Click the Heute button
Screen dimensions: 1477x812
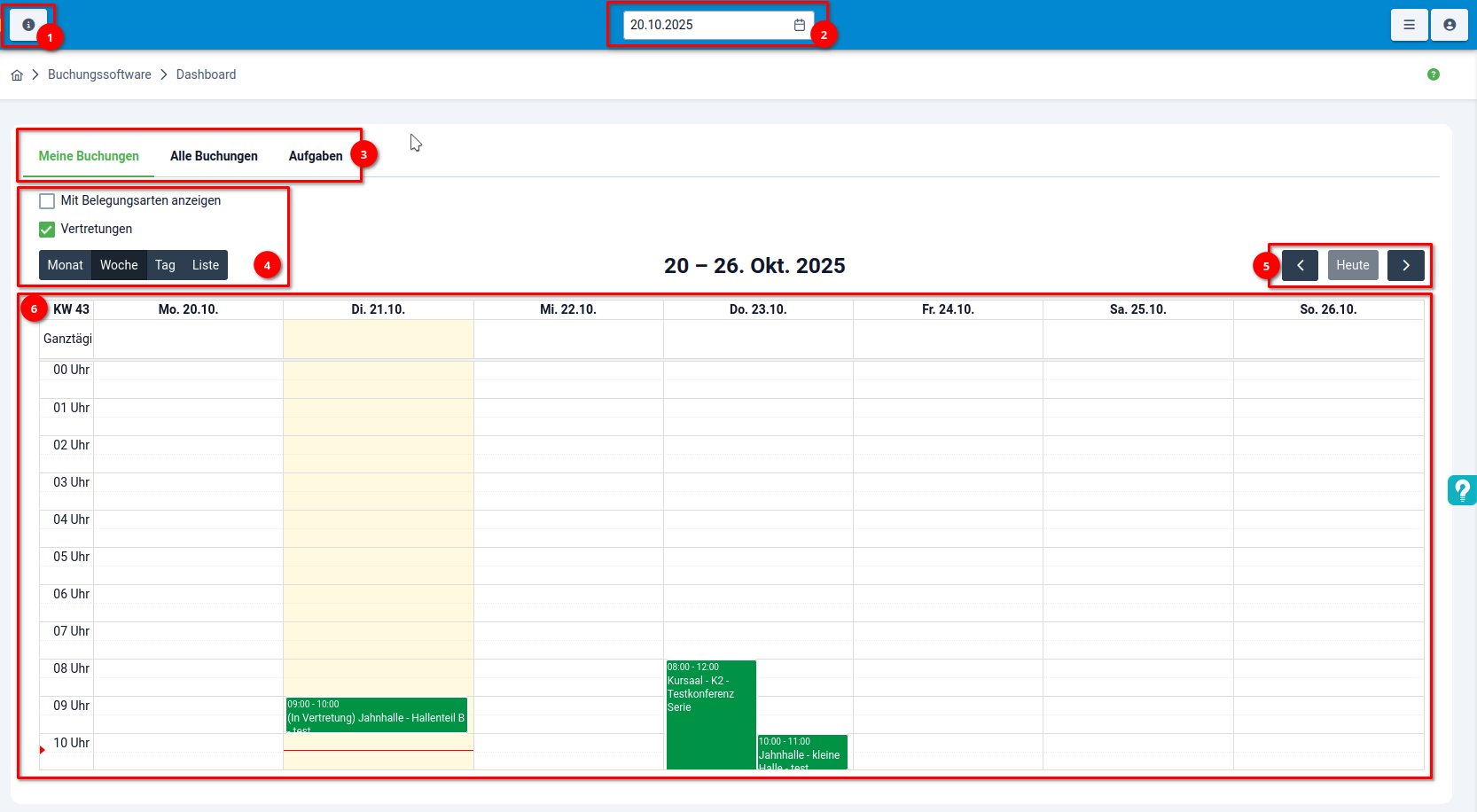coord(1352,264)
